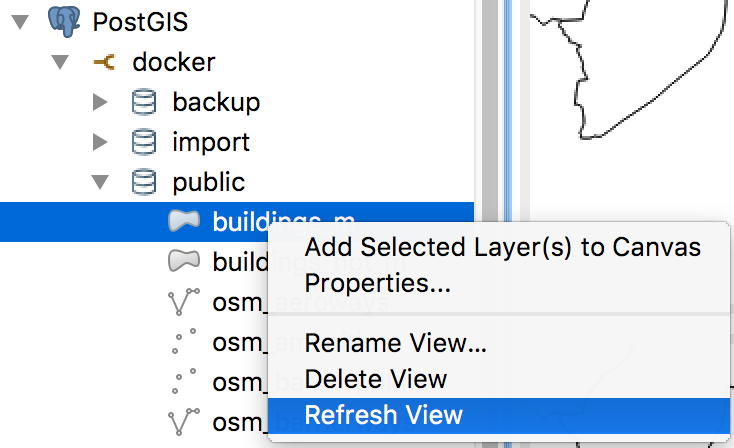
Task: Expand the backup schema
Action: (x=100, y=102)
